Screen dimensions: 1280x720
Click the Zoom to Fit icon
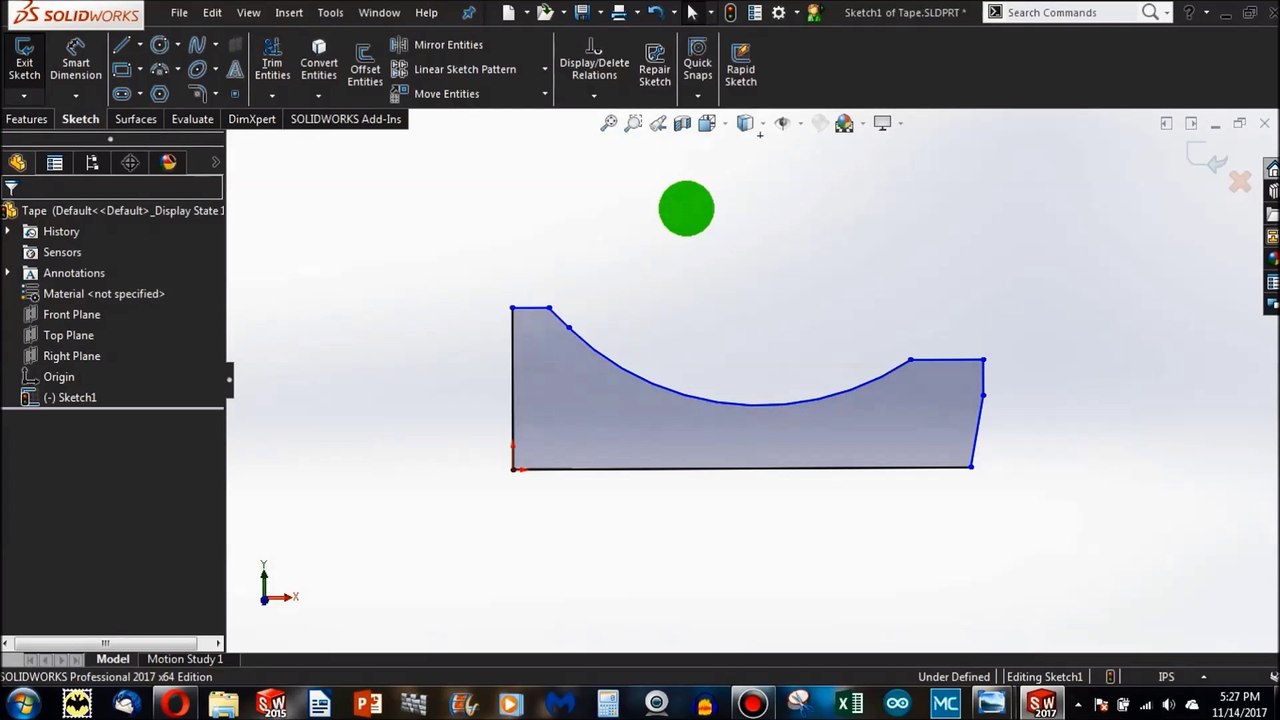click(x=608, y=123)
